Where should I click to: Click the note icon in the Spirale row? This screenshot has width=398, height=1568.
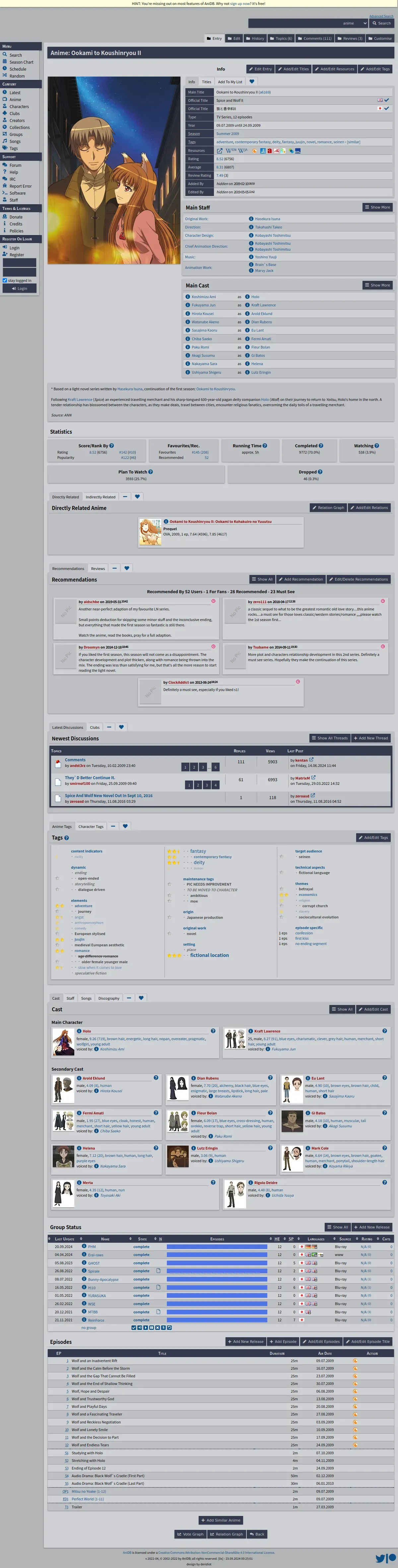(x=159, y=1271)
